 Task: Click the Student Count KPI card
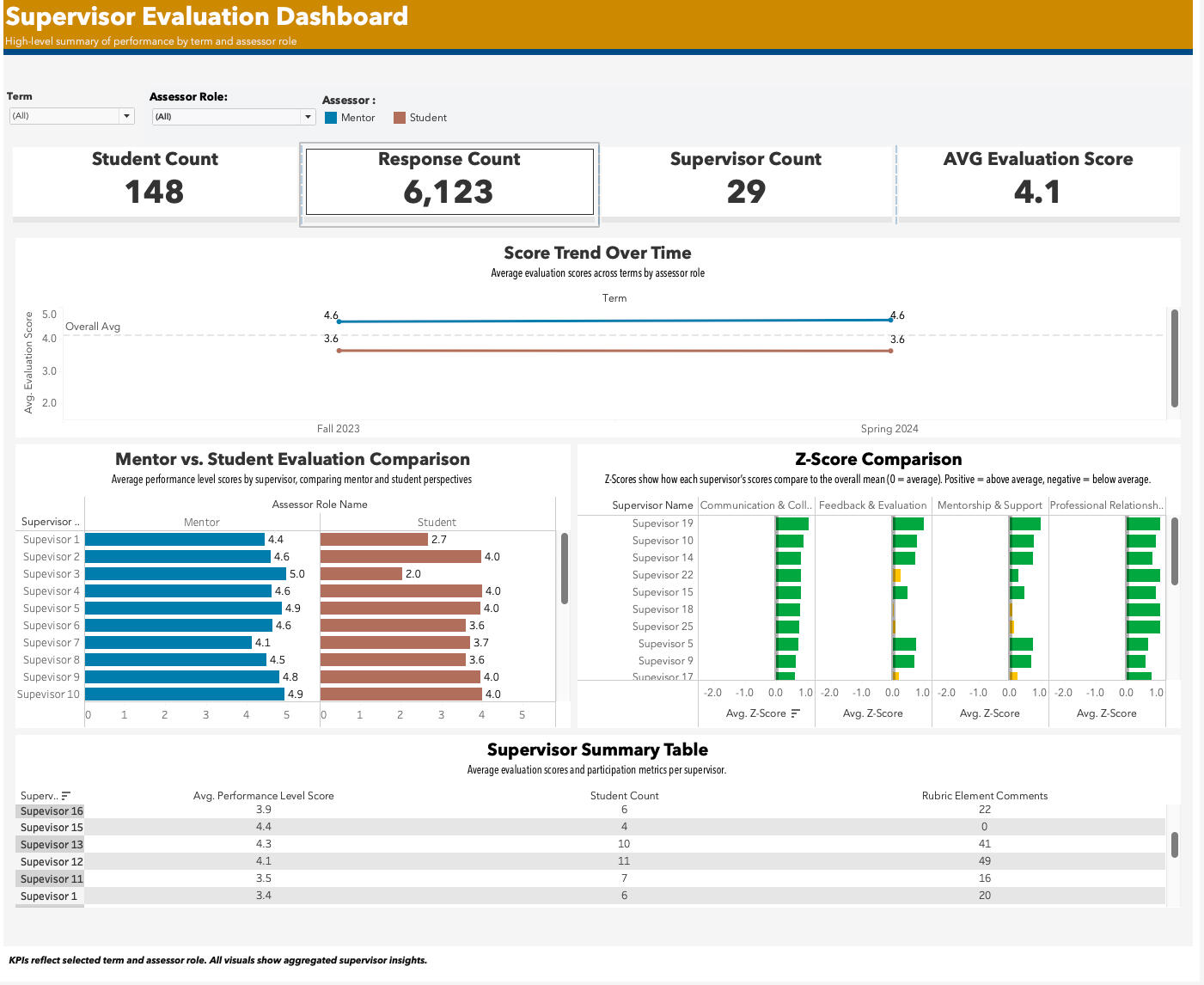(x=155, y=180)
